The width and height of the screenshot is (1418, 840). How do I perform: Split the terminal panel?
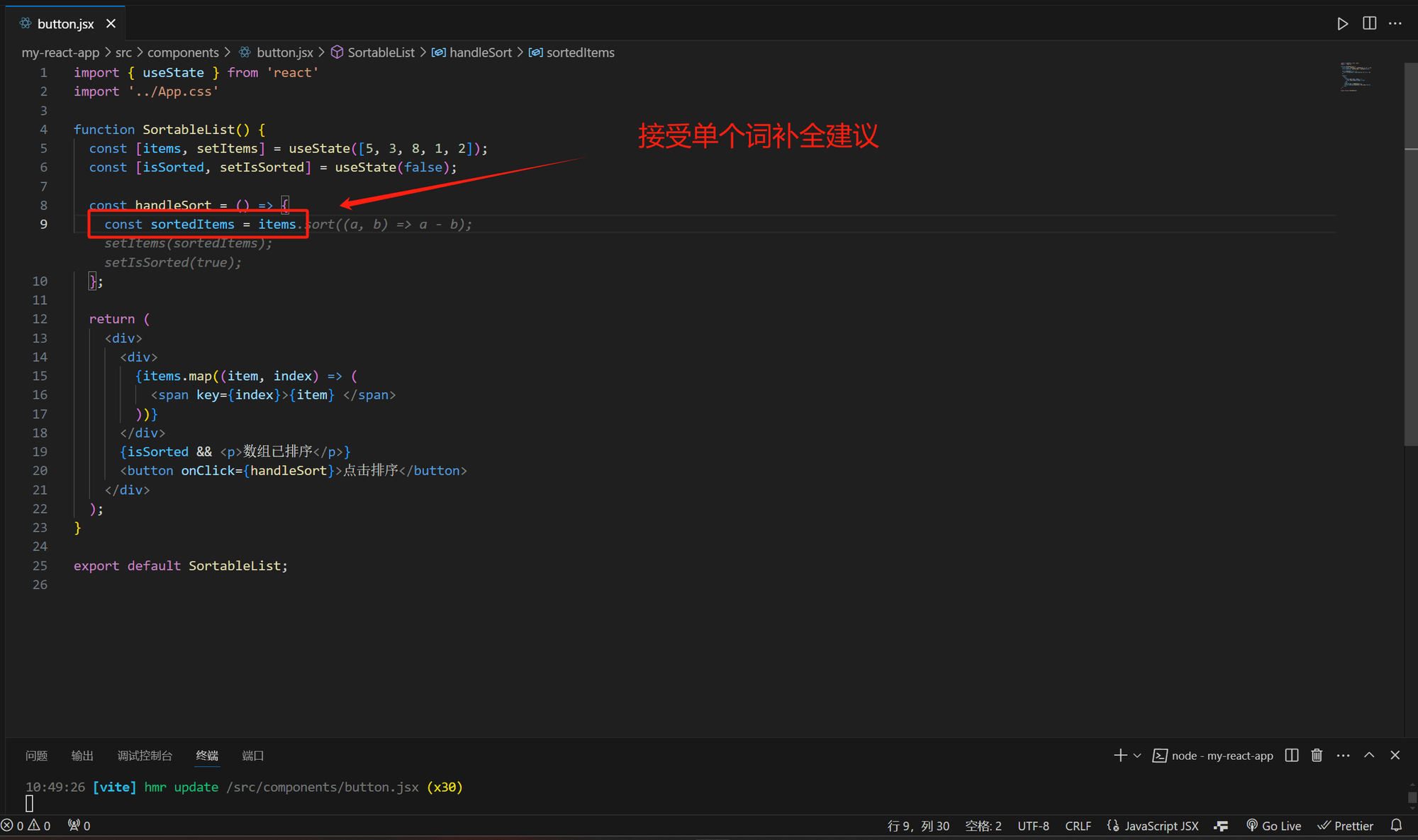(x=1292, y=756)
